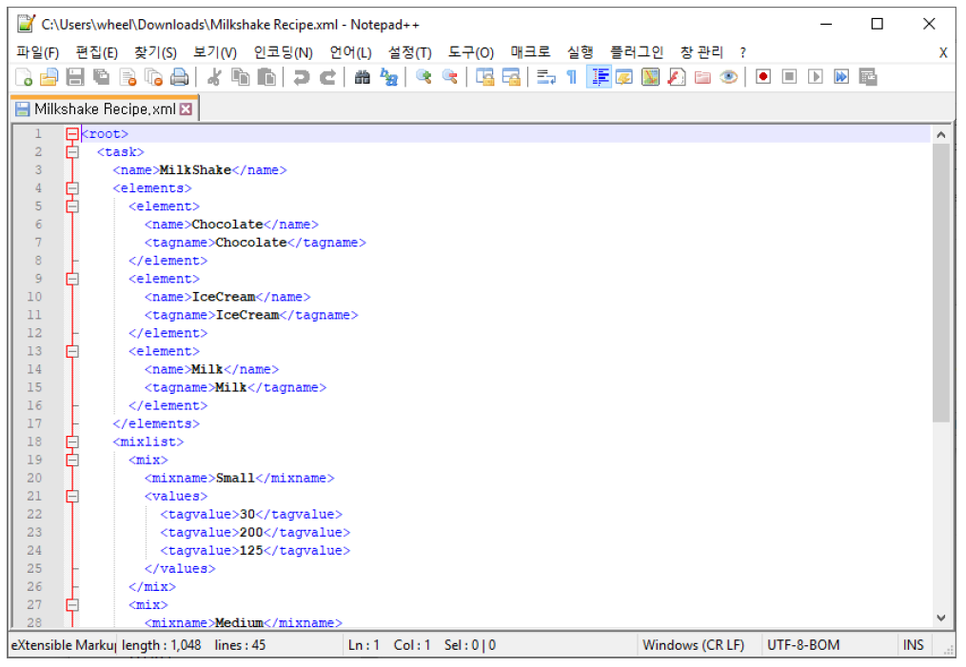The image size is (966, 667).
Task: Collapse the task node on line 2
Action: [72, 152]
